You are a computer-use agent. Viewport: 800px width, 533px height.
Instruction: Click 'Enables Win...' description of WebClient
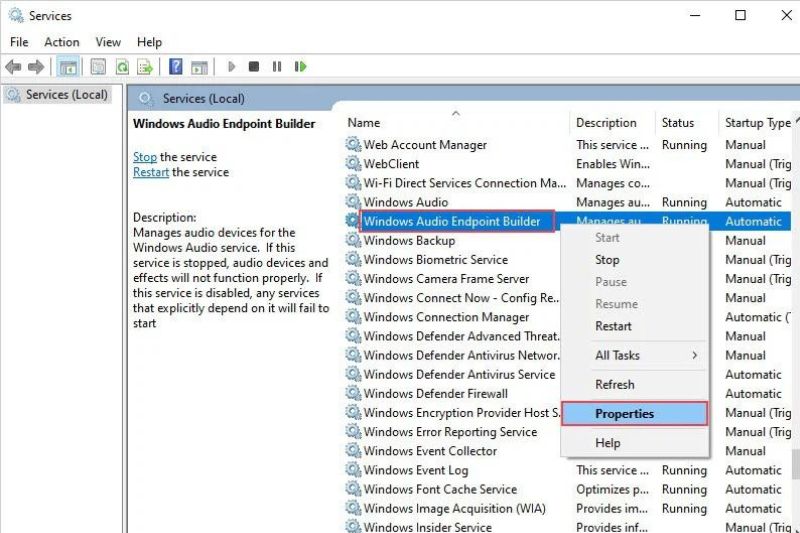(x=613, y=163)
